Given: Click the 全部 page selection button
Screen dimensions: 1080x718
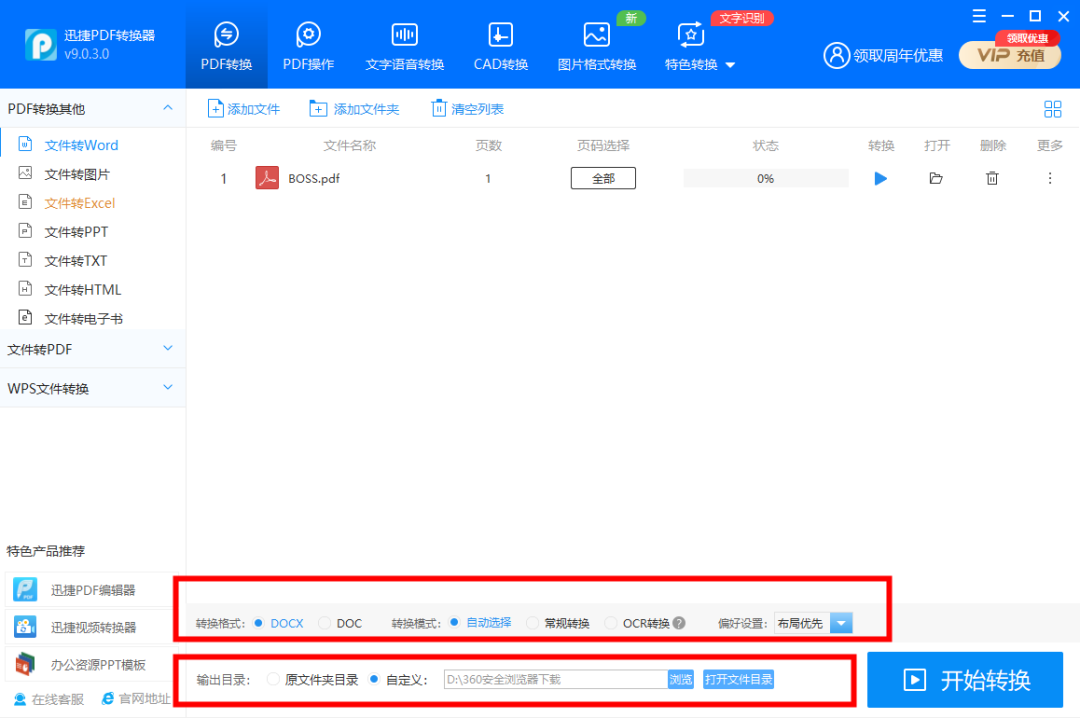Looking at the screenshot, I should pyautogui.click(x=603, y=178).
